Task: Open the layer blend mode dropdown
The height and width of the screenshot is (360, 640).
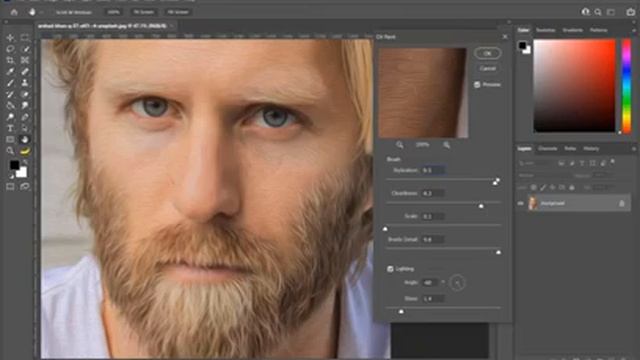Action: (543, 176)
